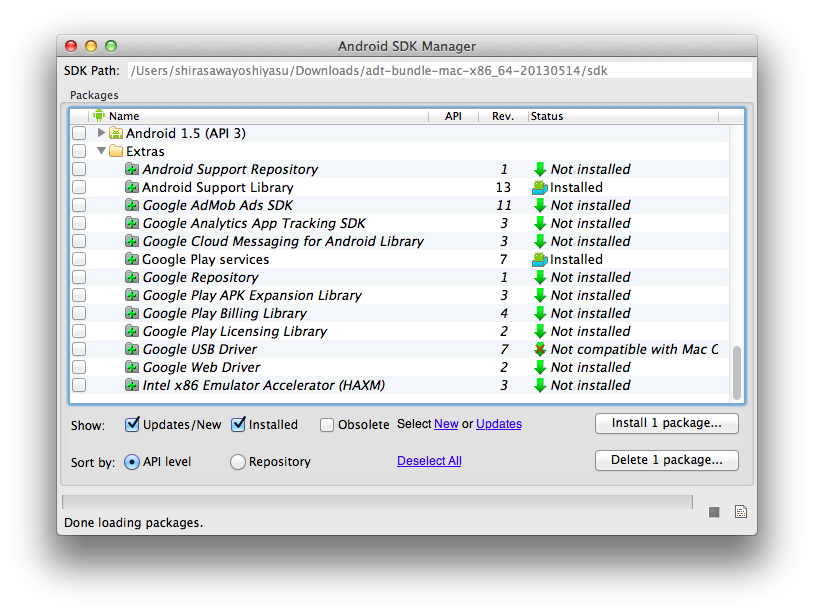Click the SDK Path field
814x614 pixels.
[439, 71]
